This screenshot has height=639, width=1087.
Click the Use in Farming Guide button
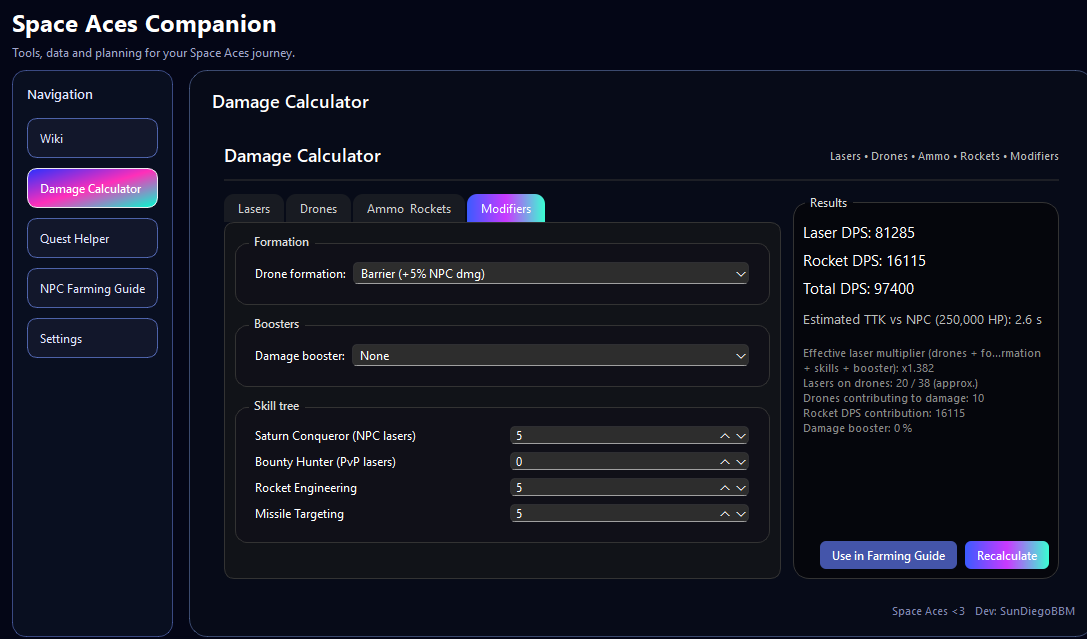[888, 555]
